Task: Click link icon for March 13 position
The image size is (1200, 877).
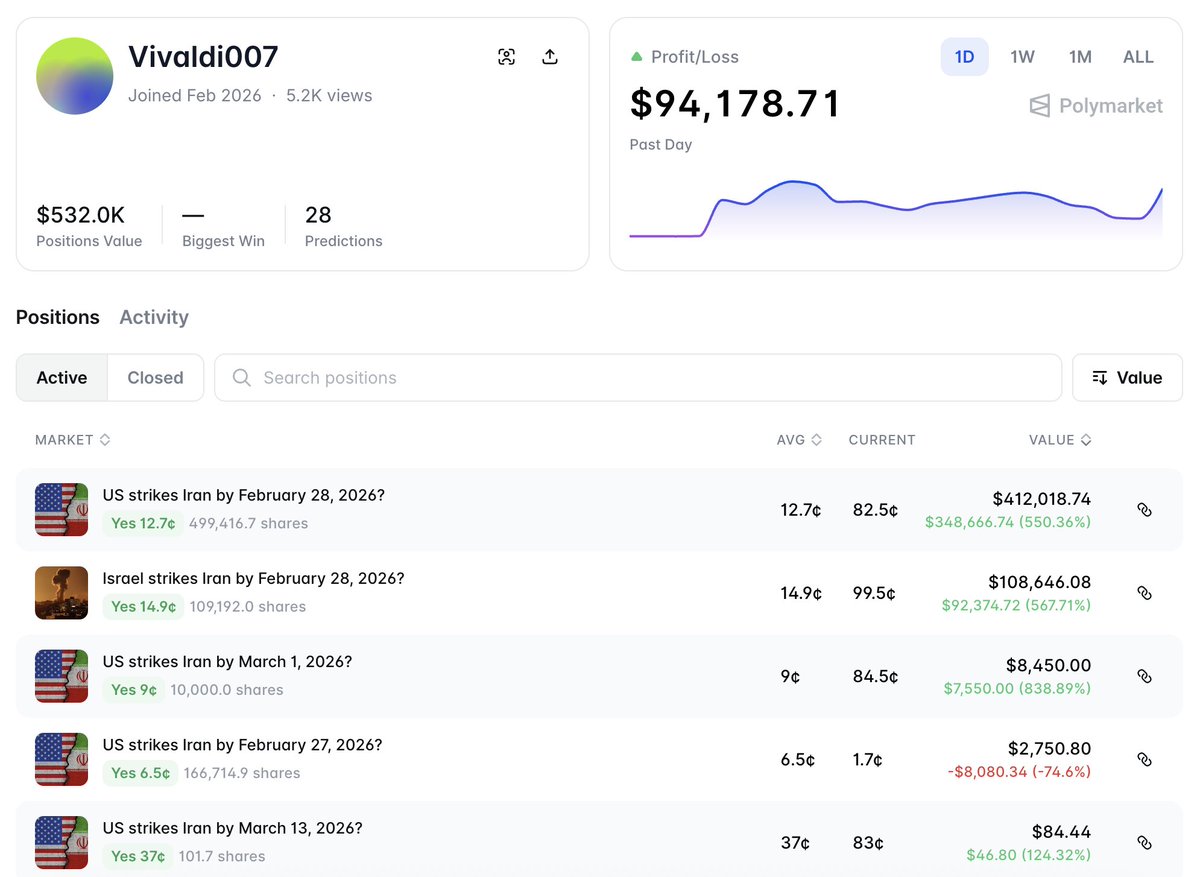Action: pos(1144,842)
